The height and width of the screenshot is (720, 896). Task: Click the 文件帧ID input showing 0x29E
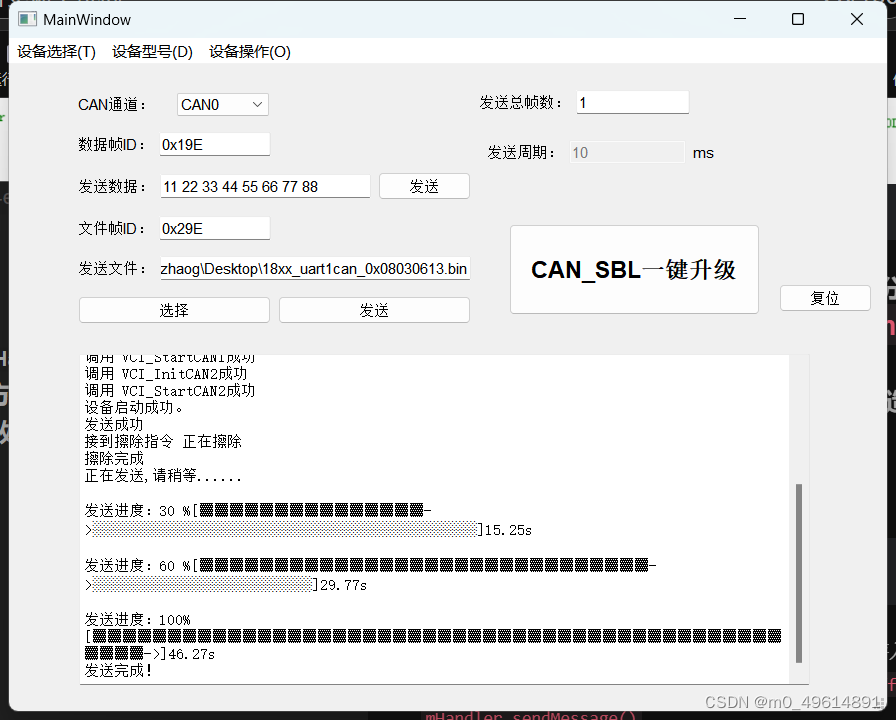[x=213, y=228]
